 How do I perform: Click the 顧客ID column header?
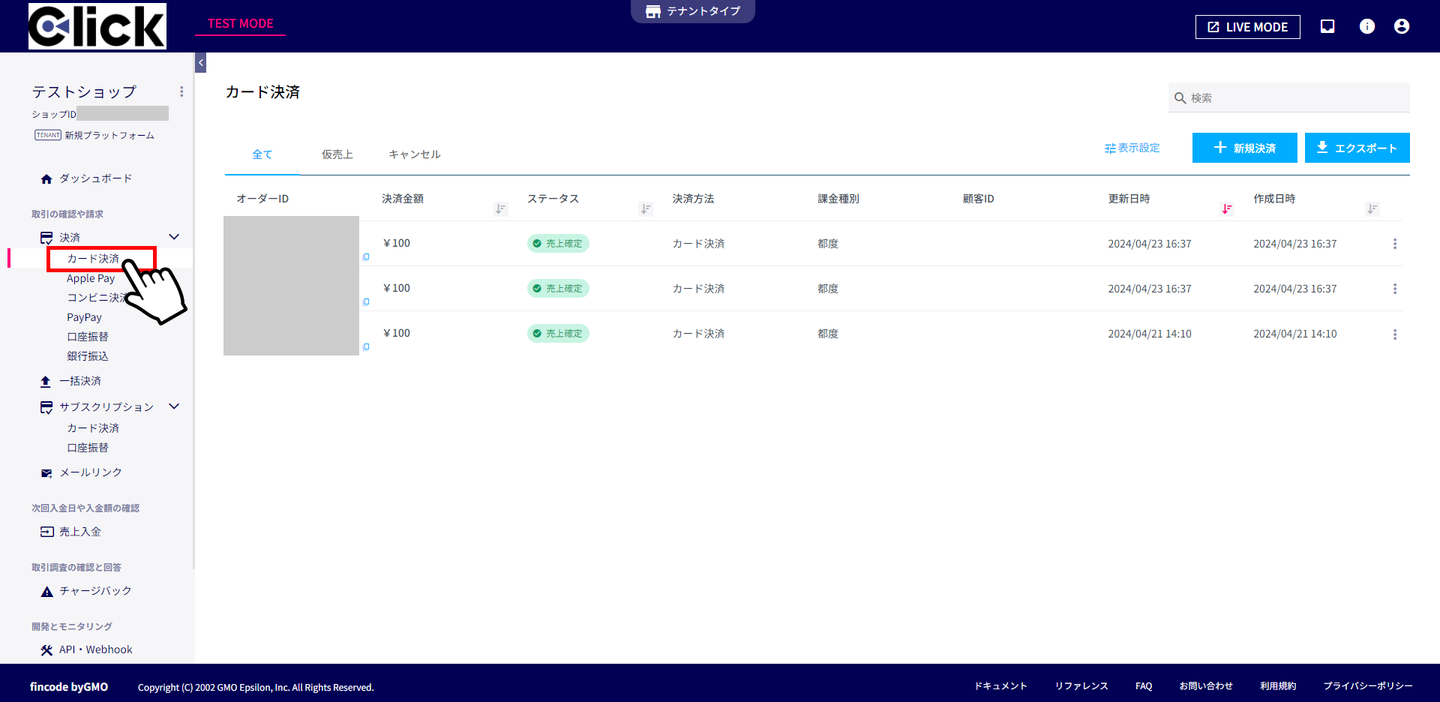coord(978,199)
